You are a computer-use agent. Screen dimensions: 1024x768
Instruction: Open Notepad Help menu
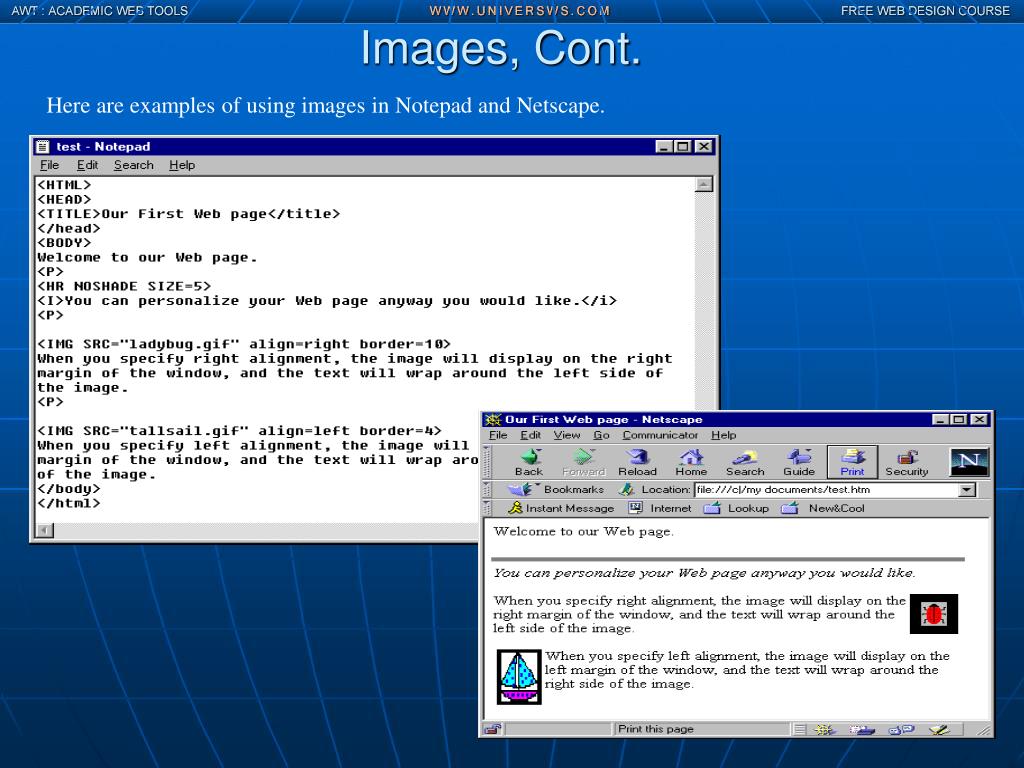click(182, 165)
